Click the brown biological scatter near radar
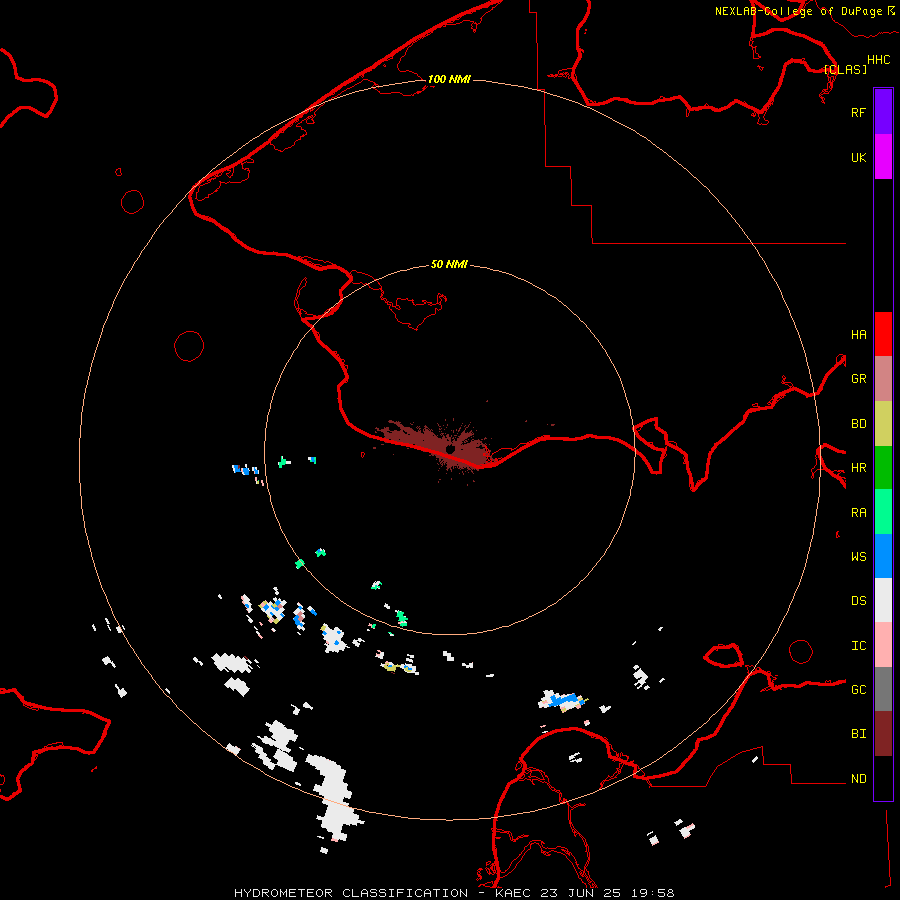The width and height of the screenshot is (900, 900). (436, 447)
